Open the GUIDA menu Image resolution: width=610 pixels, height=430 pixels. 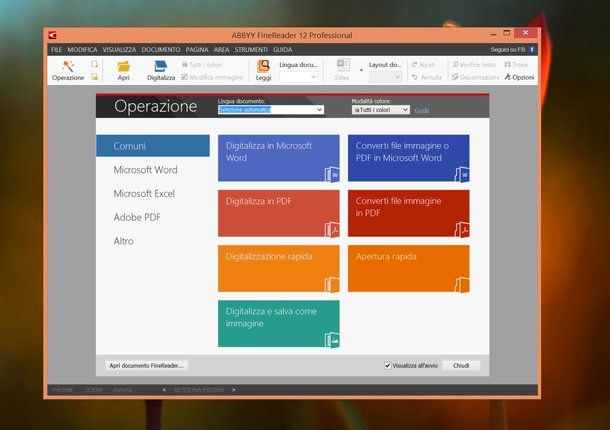[282, 50]
